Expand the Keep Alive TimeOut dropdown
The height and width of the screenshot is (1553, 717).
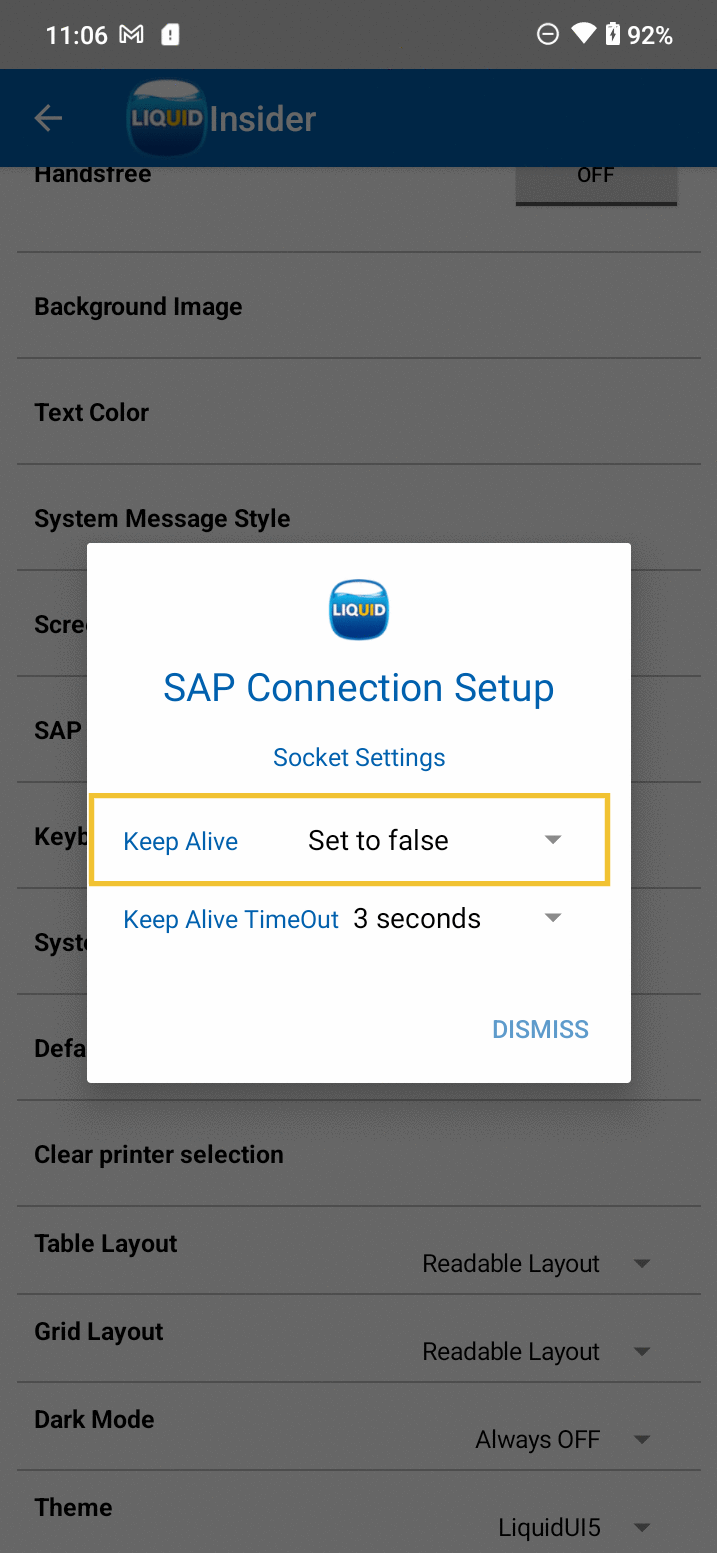tap(456, 919)
